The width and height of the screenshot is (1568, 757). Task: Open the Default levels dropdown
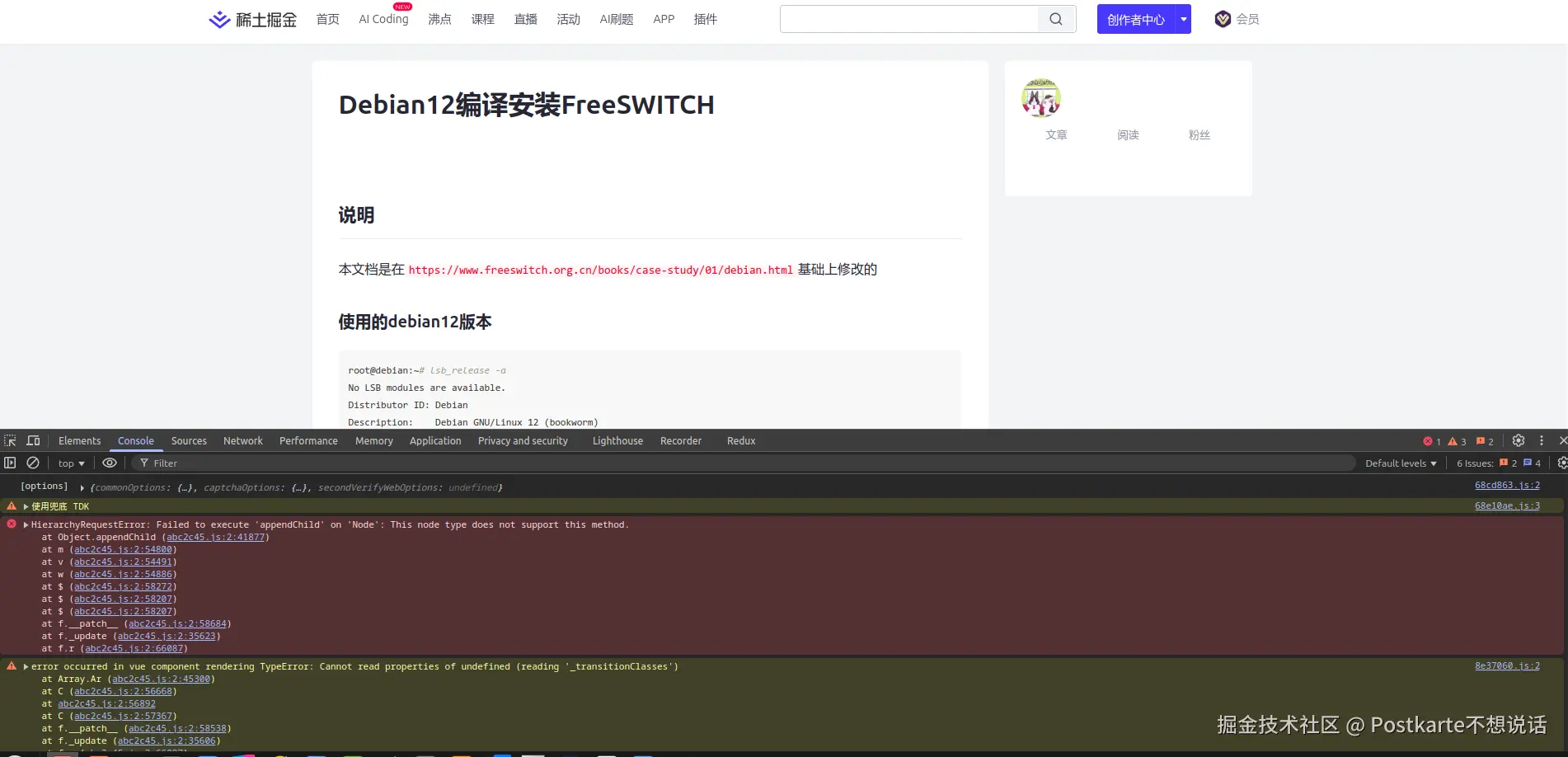click(1401, 463)
